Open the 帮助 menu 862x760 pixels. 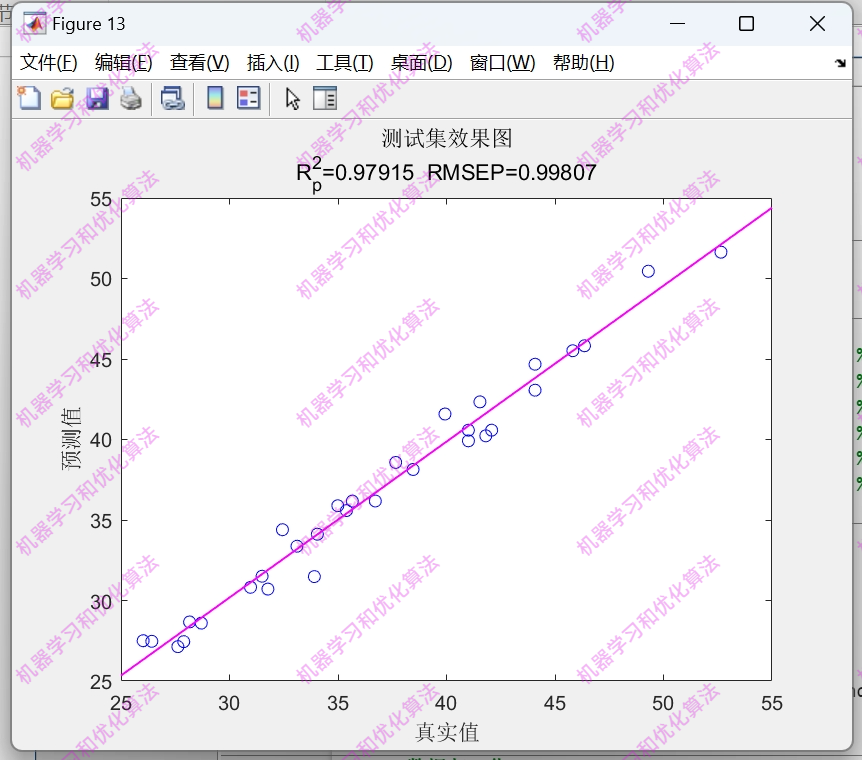click(581, 61)
